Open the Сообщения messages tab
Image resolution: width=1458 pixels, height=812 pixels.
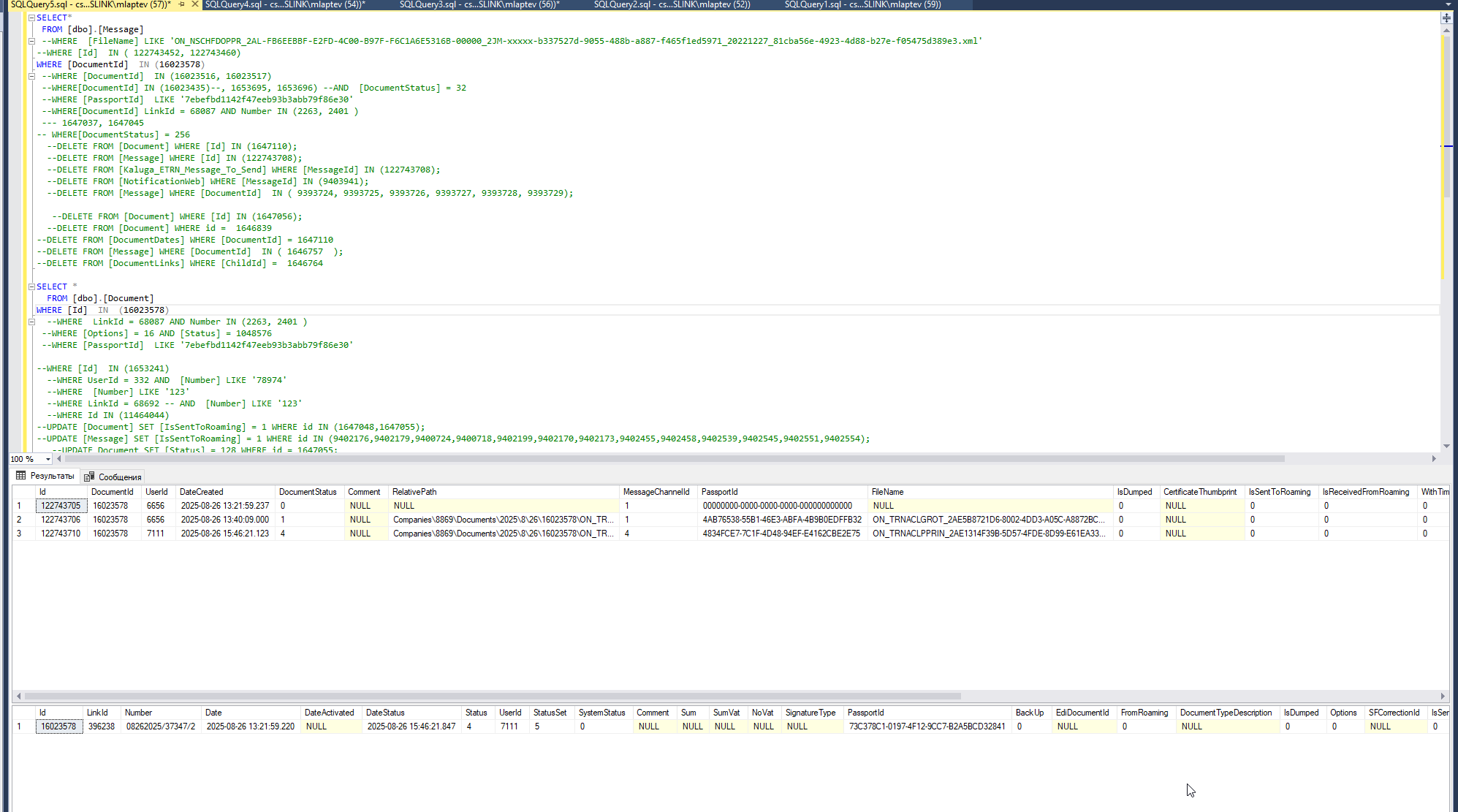coord(113,477)
